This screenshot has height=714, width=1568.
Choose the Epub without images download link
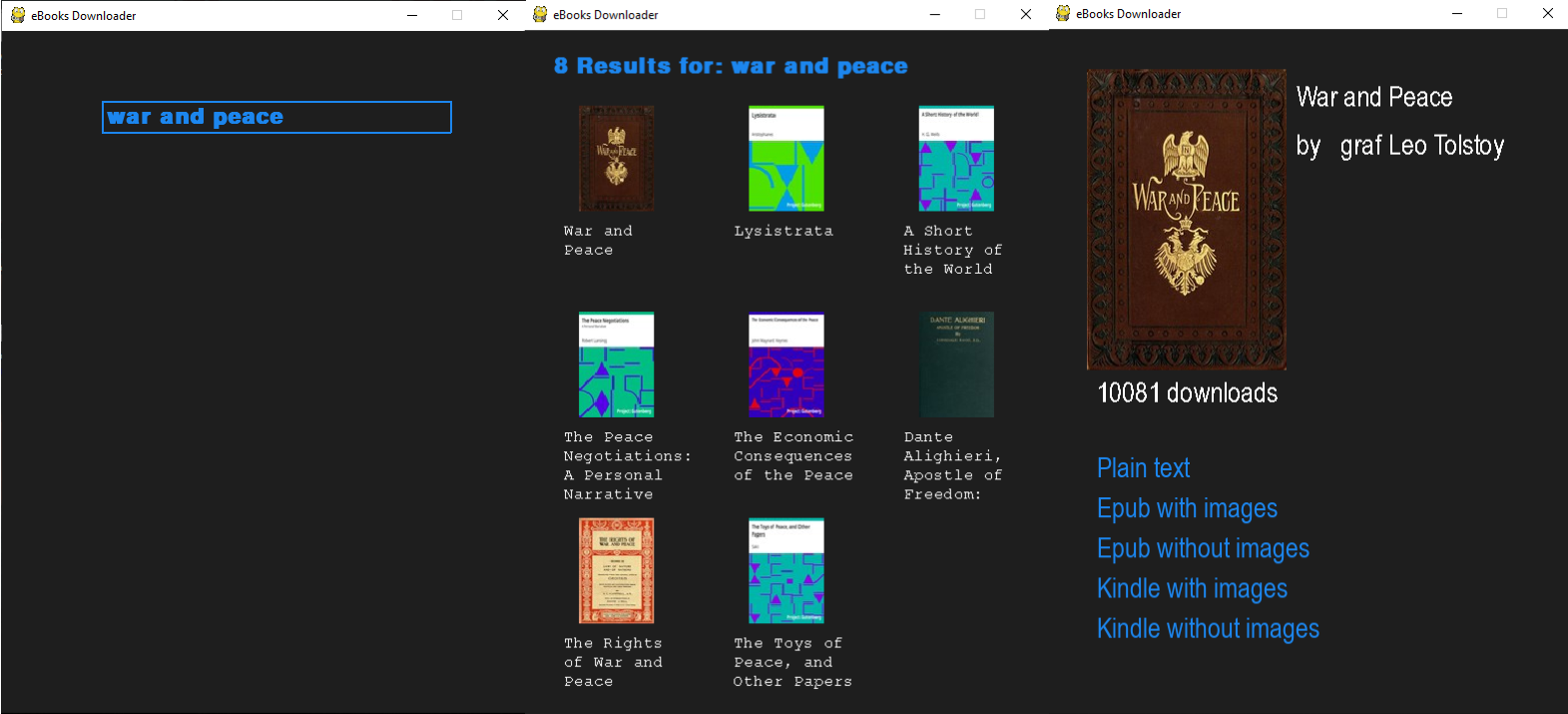1203,548
